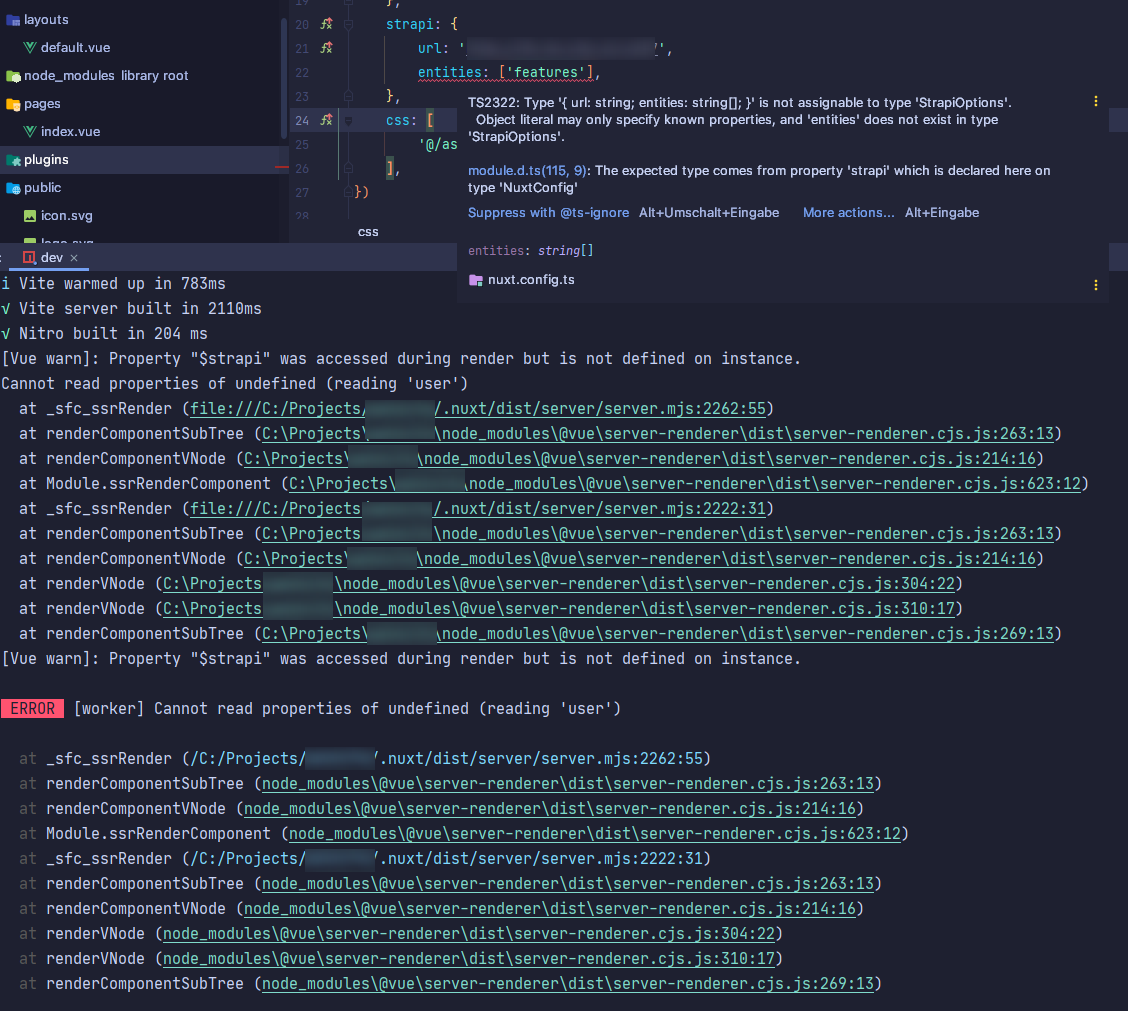Image resolution: width=1128 pixels, height=1011 pixels.
Task: Click the npm script icon on dev tab
Action: click(x=29, y=257)
